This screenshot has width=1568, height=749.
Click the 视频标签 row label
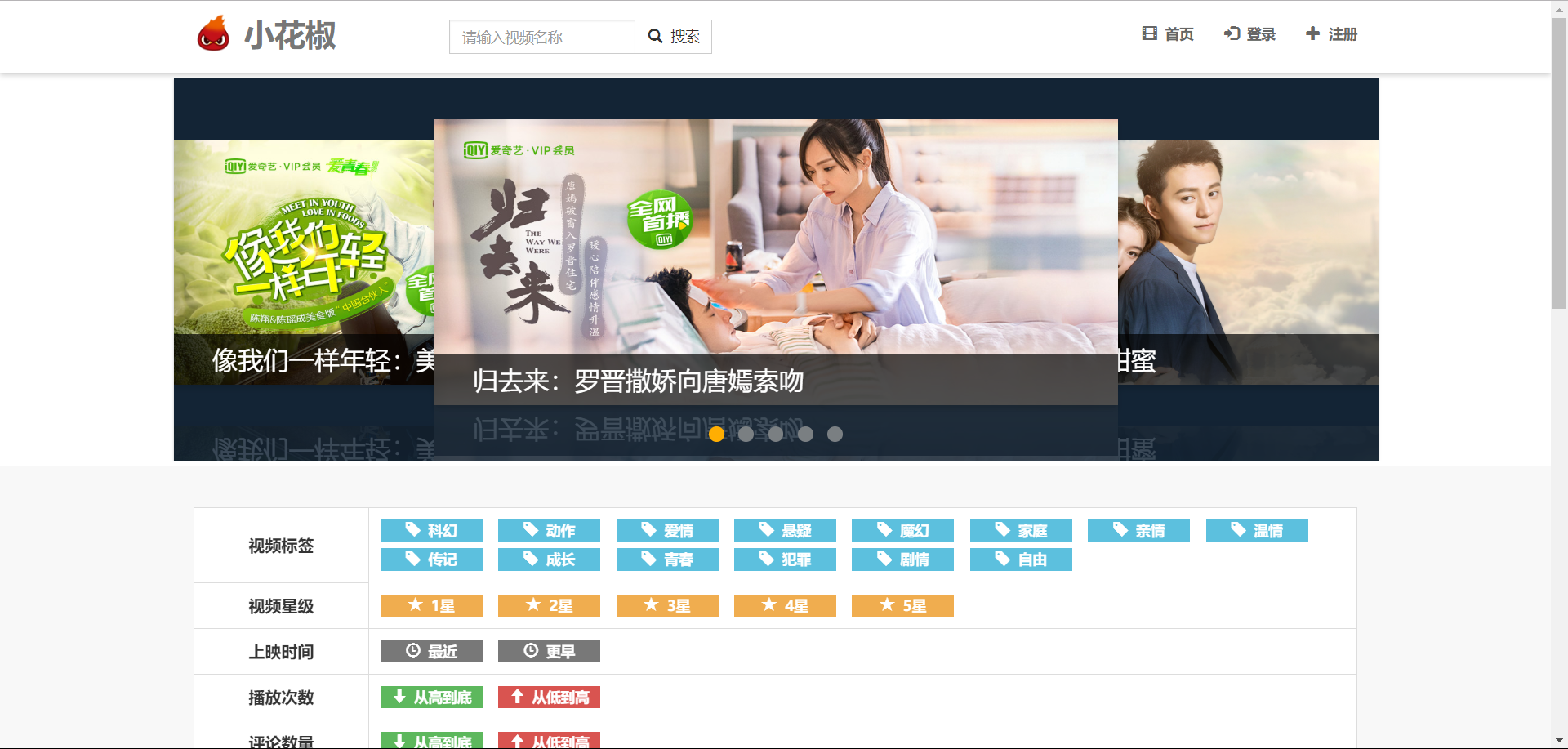tap(281, 546)
